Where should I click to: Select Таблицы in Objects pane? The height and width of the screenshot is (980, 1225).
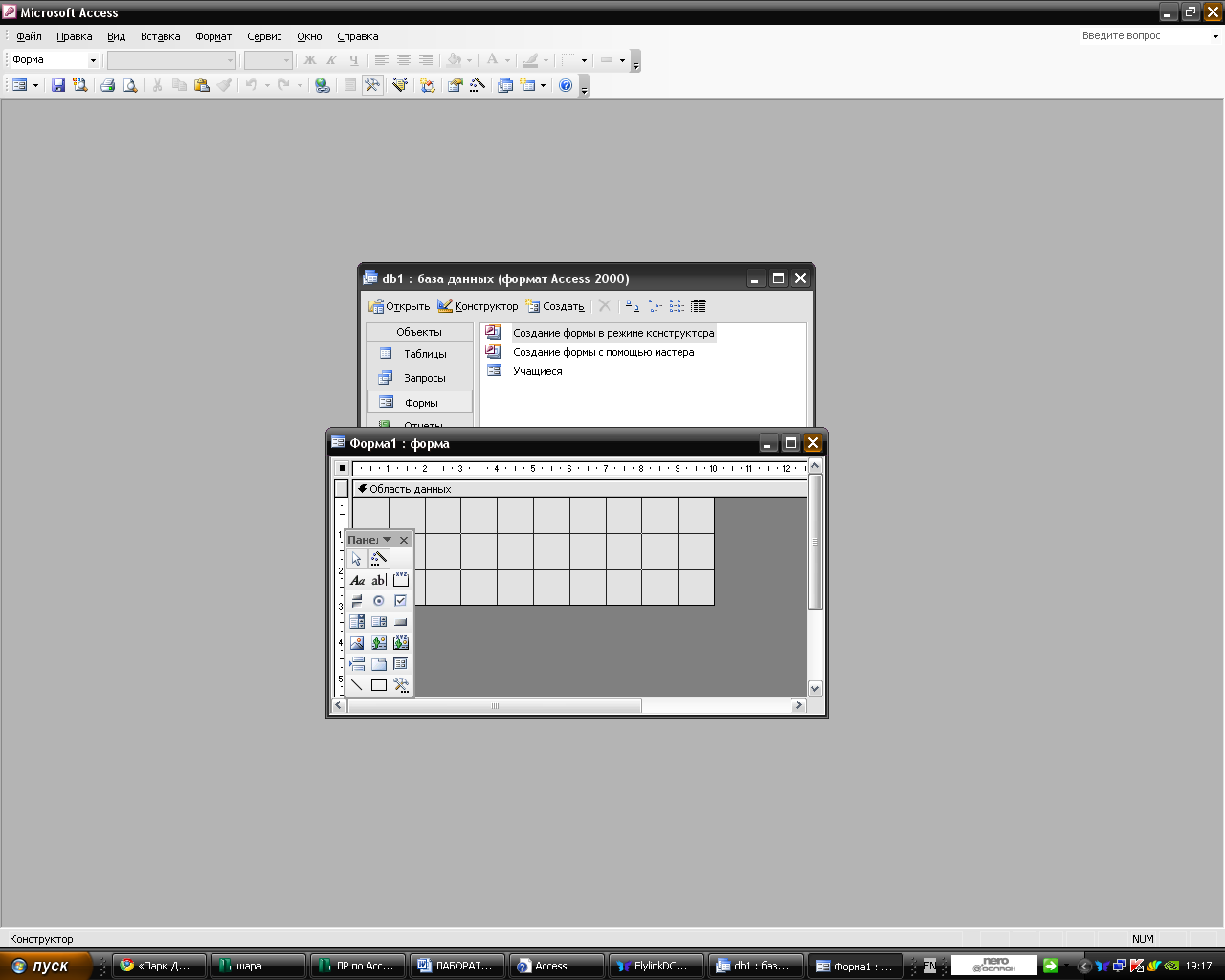[x=419, y=354]
